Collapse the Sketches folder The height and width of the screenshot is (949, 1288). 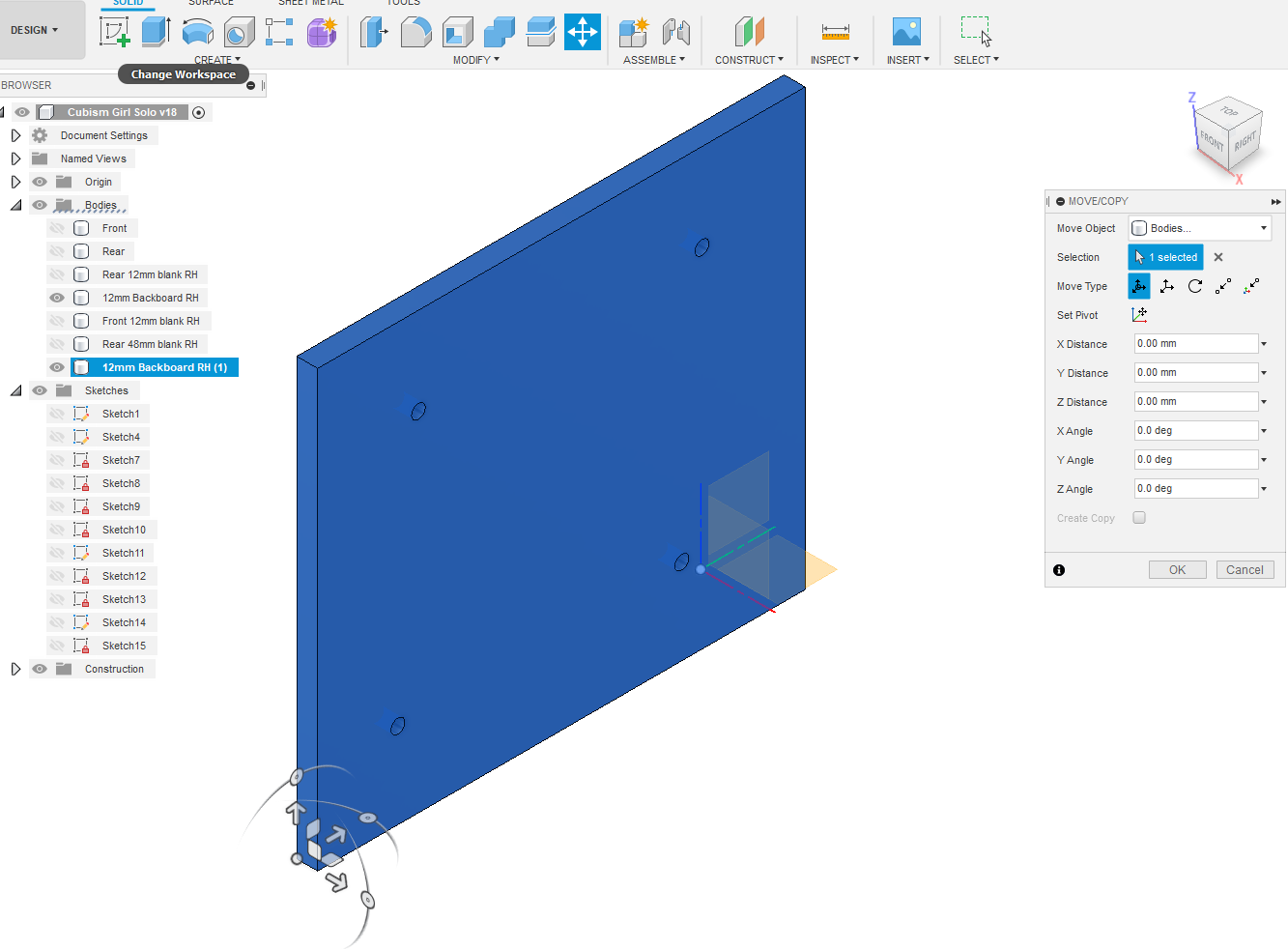(x=15, y=390)
